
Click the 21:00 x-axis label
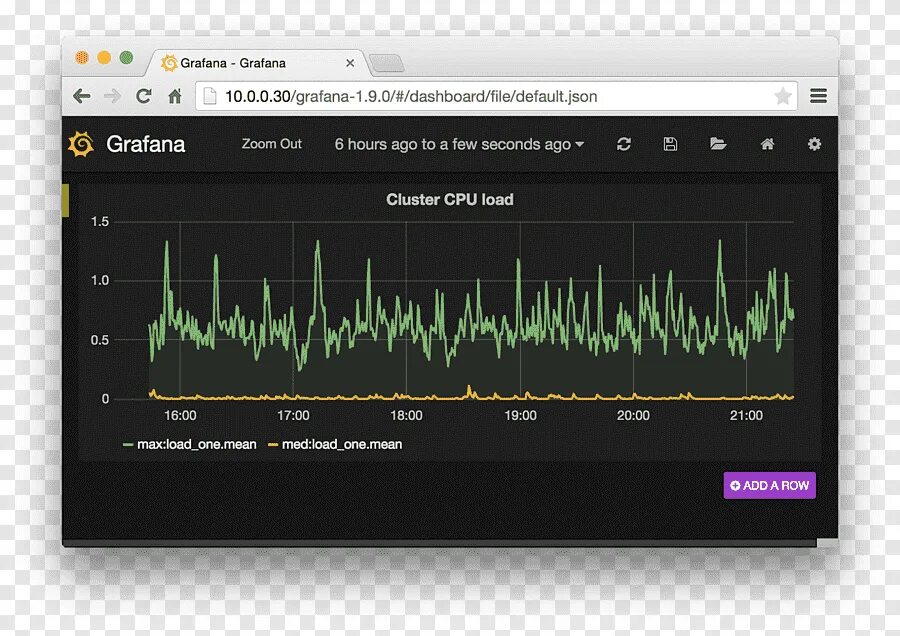pyautogui.click(x=746, y=415)
